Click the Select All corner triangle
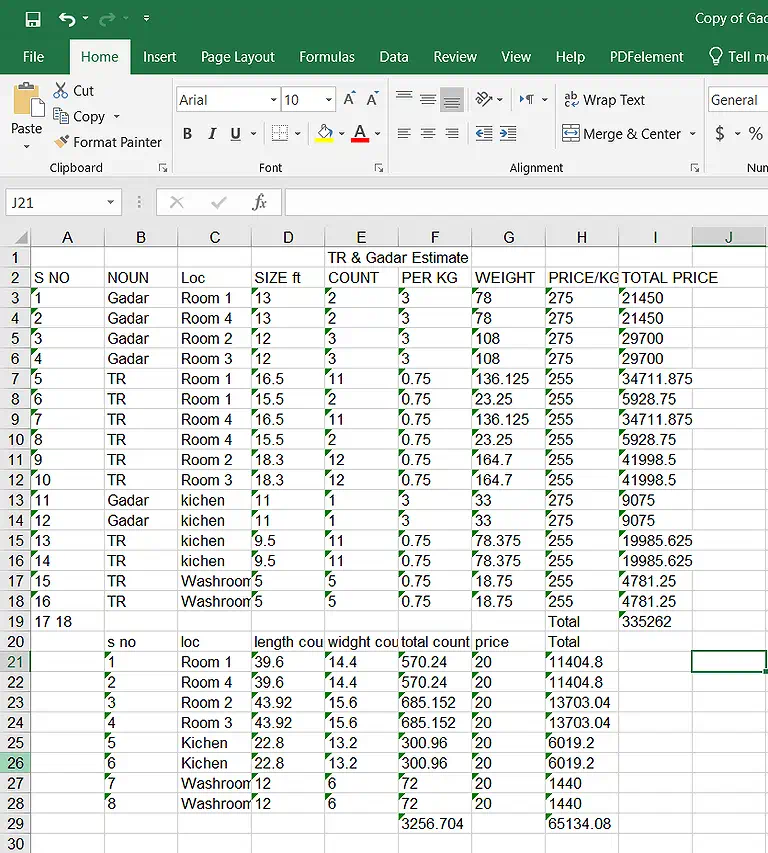This screenshot has width=768, height=853. click(x=21, y=237)
